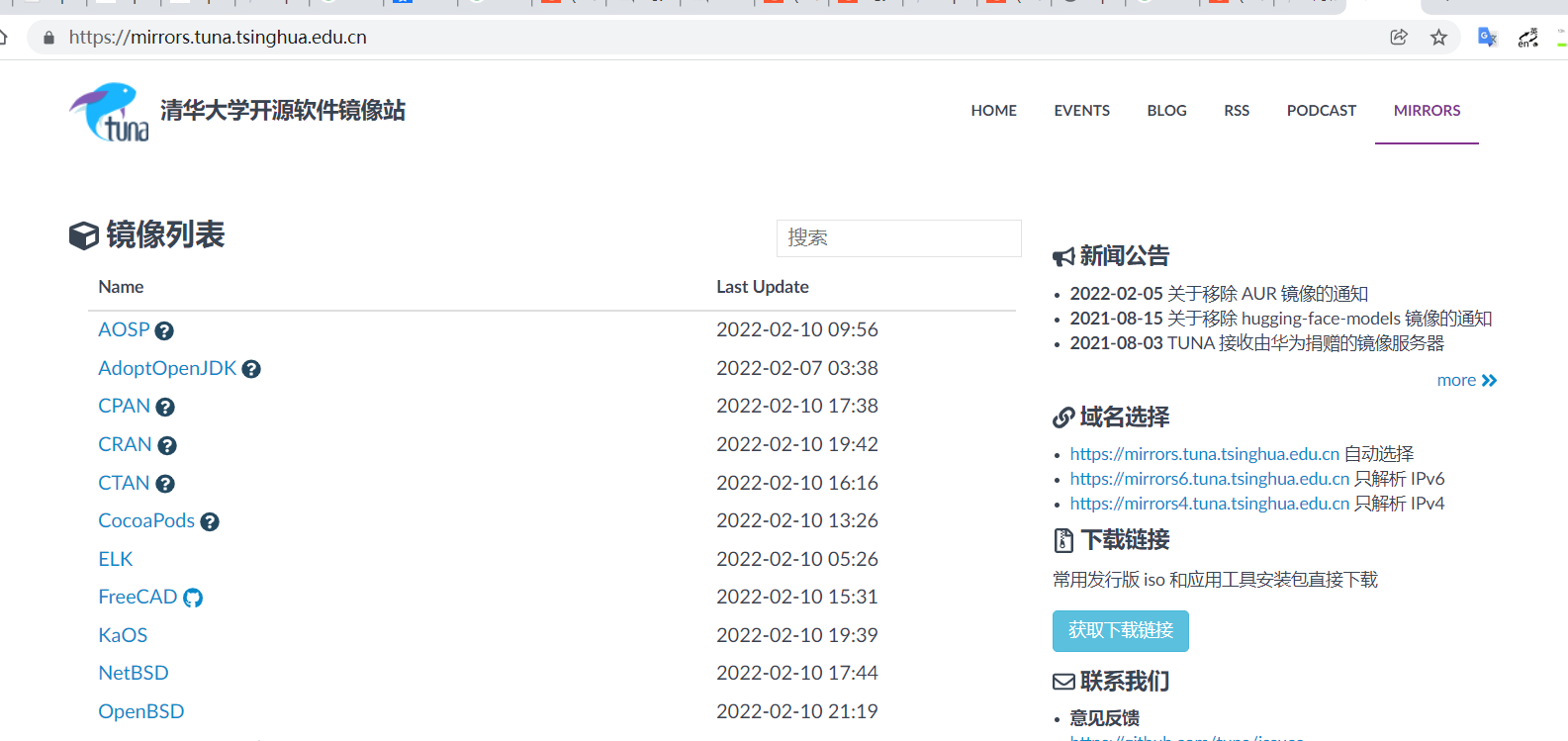1568x741 pixels.
Task: Click OpenBSD's update time 2022-02-10 21:19
Action: (x=797, y=711)
